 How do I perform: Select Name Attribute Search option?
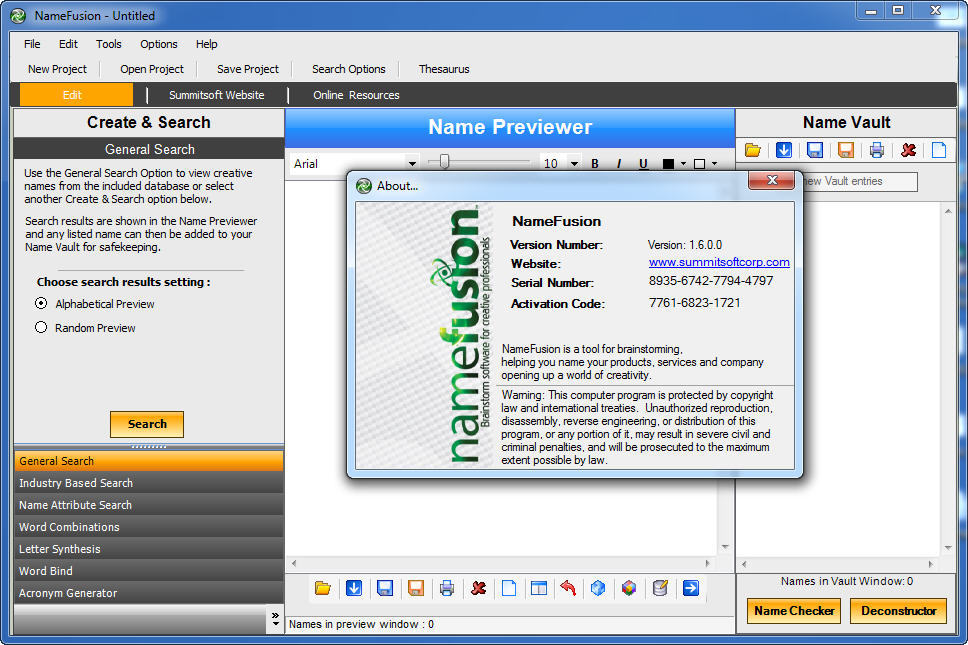click(148, 505)
